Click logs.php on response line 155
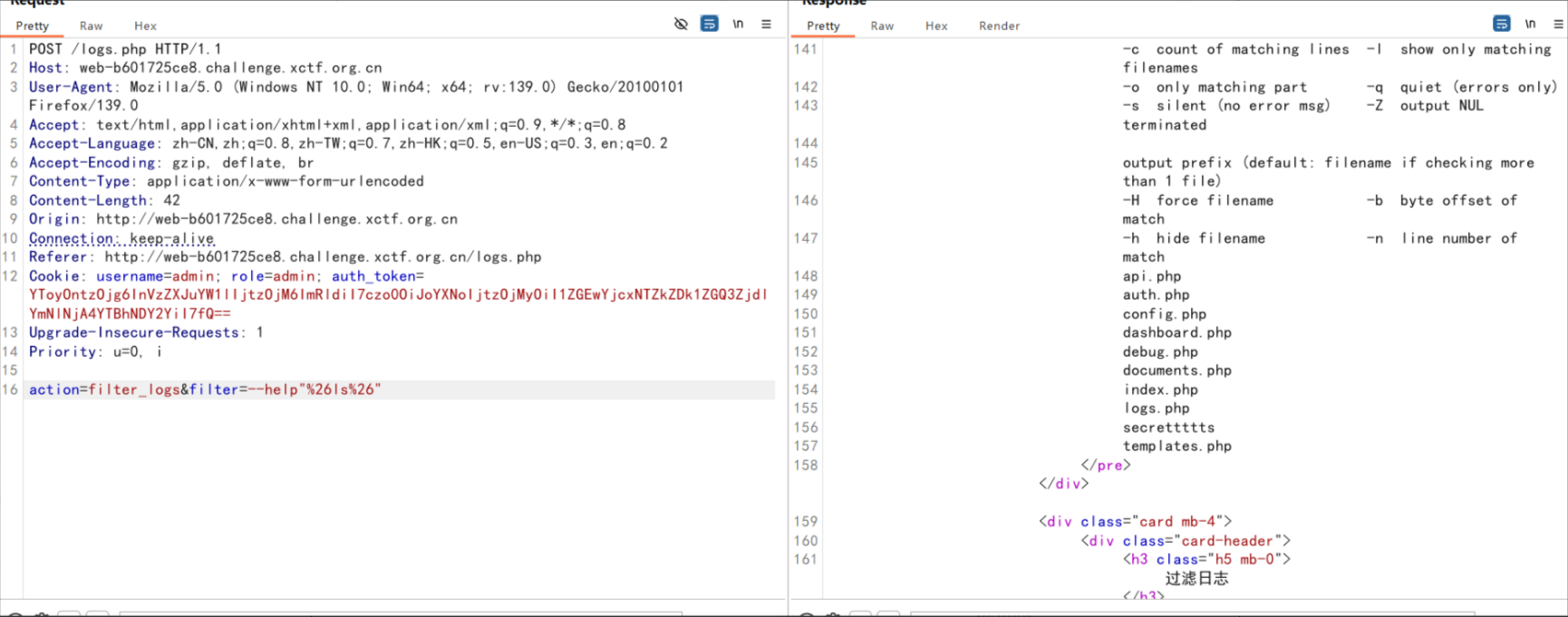 (1157, 409)
